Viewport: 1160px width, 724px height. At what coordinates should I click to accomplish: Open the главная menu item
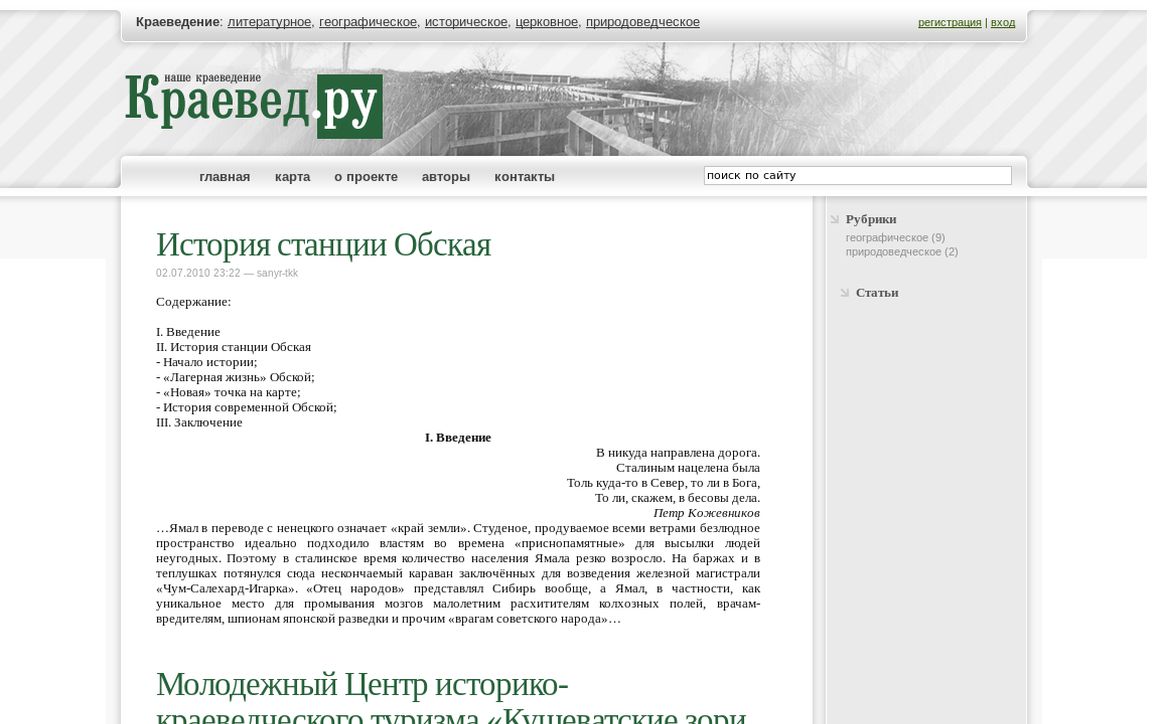[224, 177]
